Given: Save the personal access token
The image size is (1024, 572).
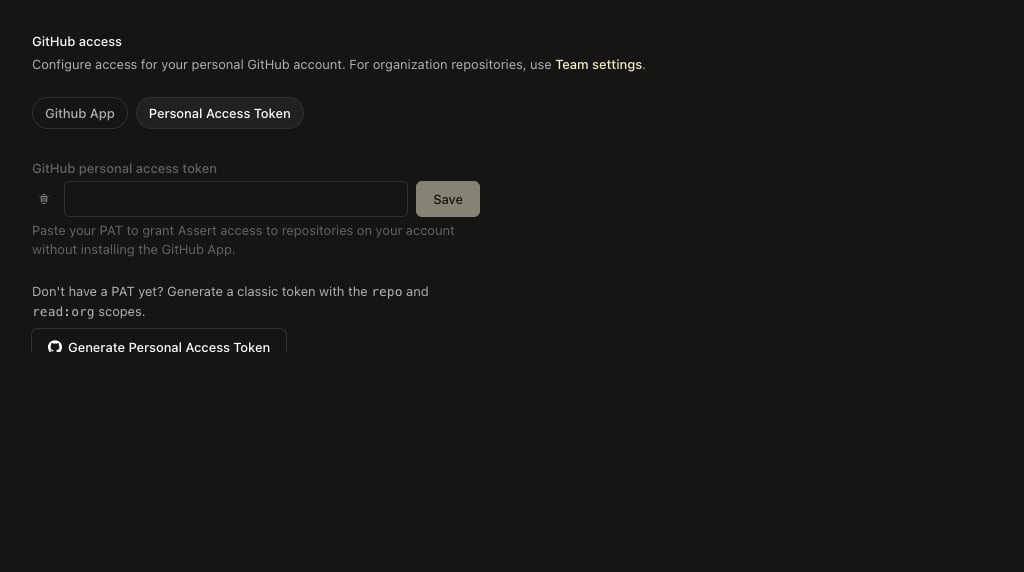Looking at the screenshot, I should pos(448,199).
